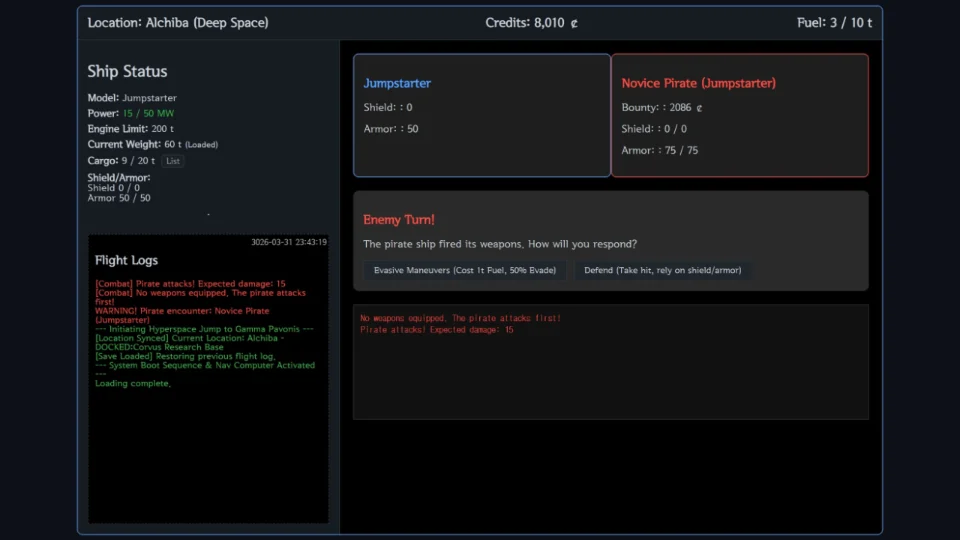960x540 pixels.
Task: Click the Location: Alchiba header text
Action: tap(178, 23)
